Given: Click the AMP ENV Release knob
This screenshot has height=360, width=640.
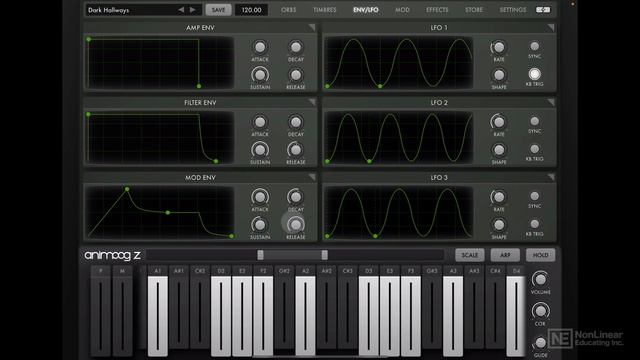Looking at the screenshot, I should pyautogui.click(x=296, y=75).
